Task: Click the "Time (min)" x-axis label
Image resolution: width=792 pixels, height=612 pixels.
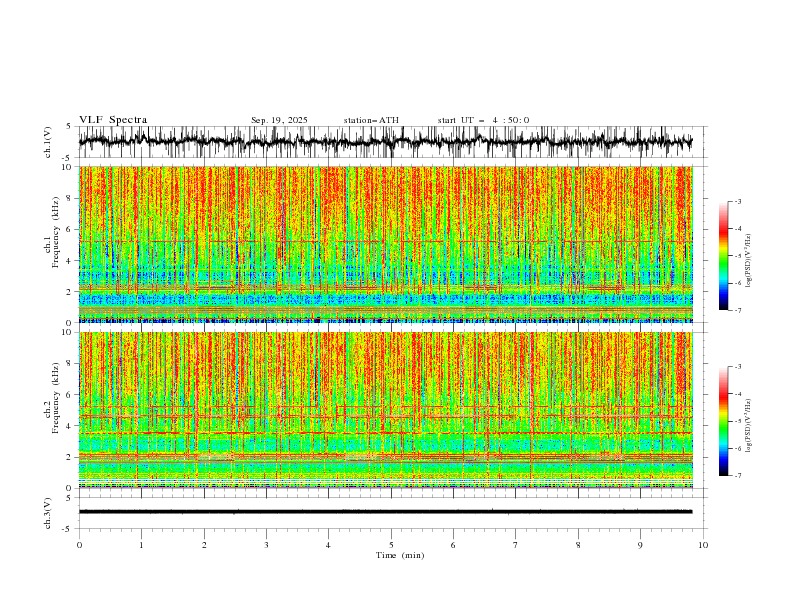Action: click(x=400, y=555)
